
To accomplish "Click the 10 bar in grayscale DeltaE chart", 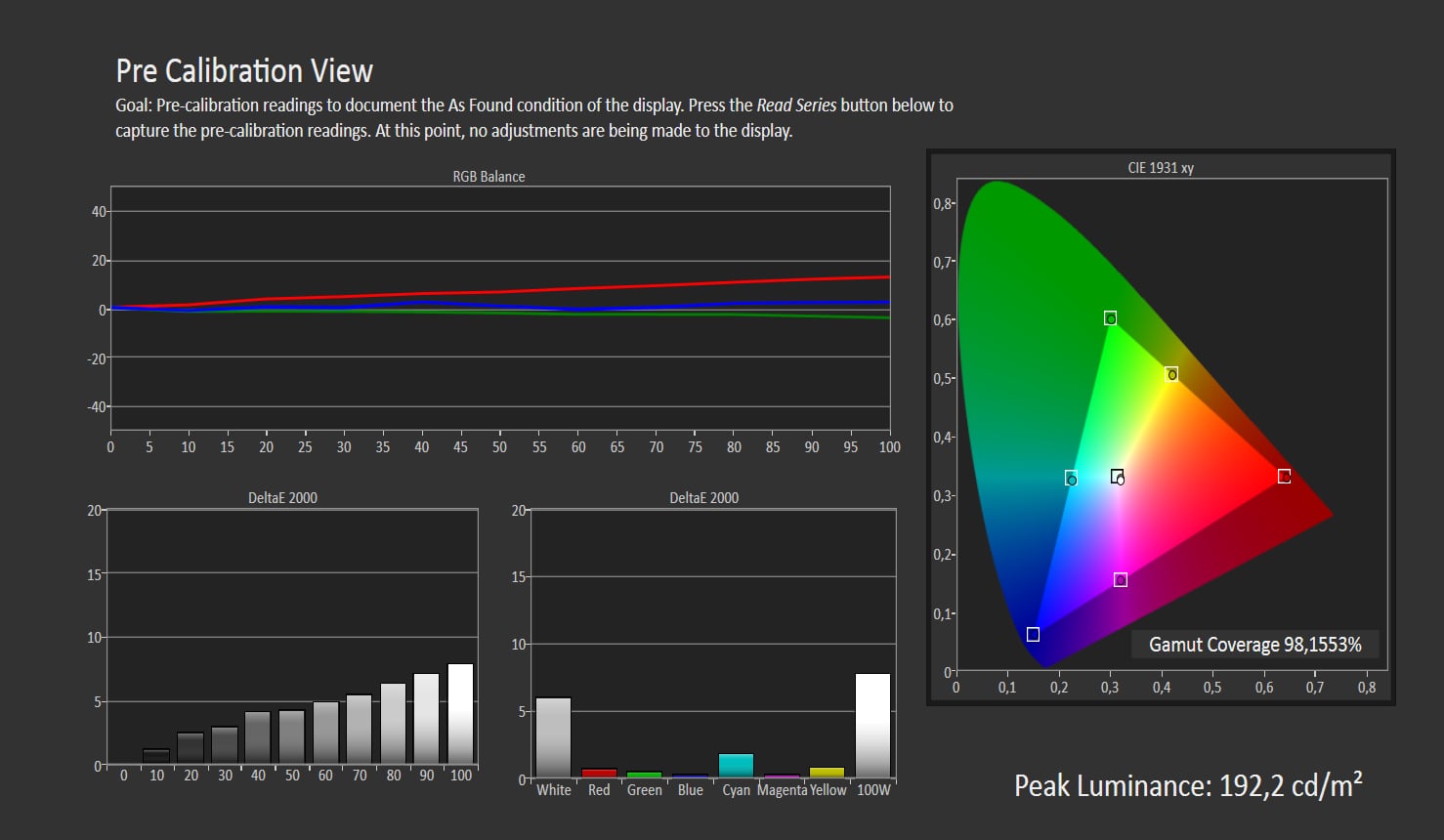I will click(156, 756).
